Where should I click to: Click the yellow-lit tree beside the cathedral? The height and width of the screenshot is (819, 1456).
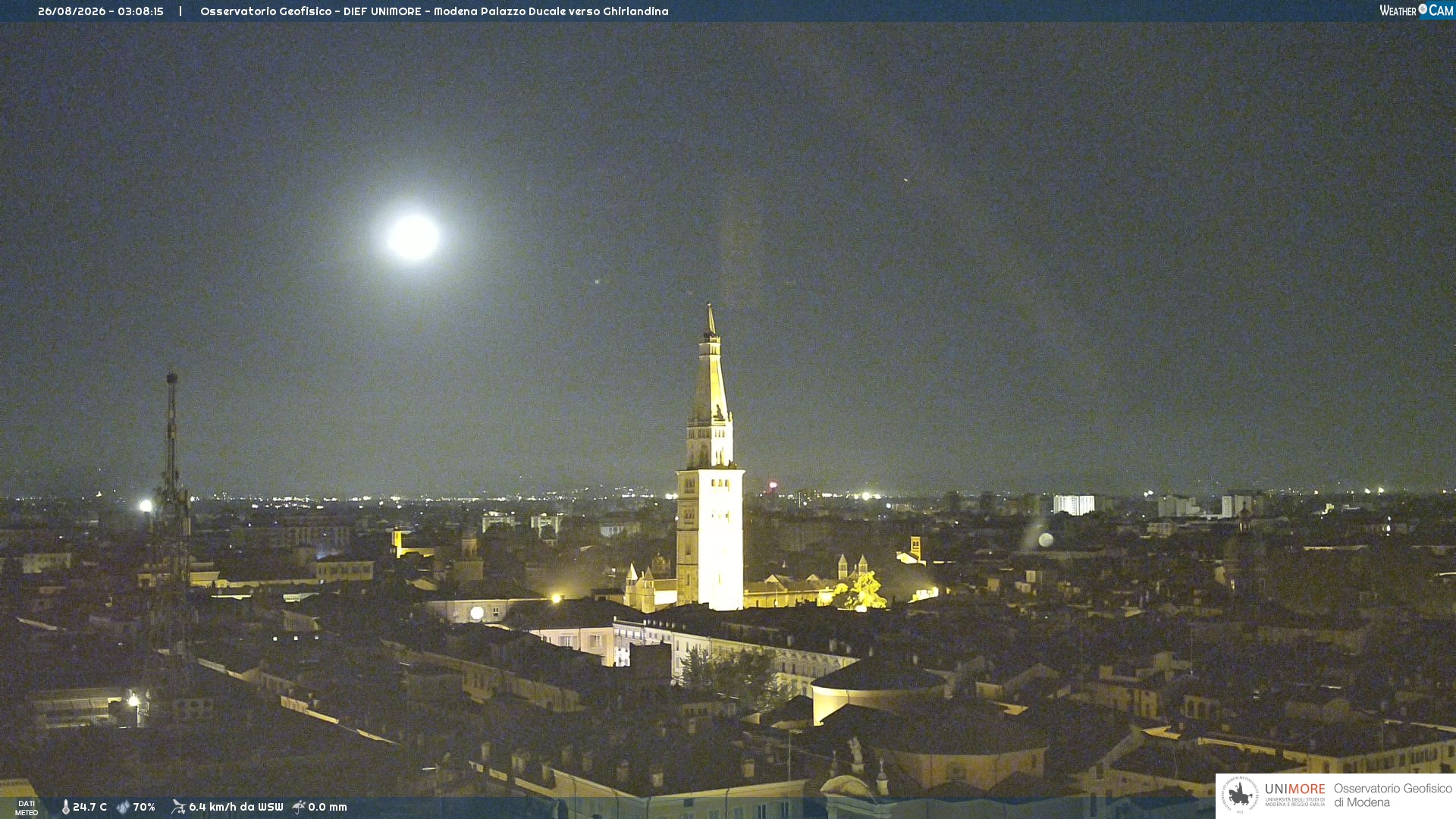[862, 591]
